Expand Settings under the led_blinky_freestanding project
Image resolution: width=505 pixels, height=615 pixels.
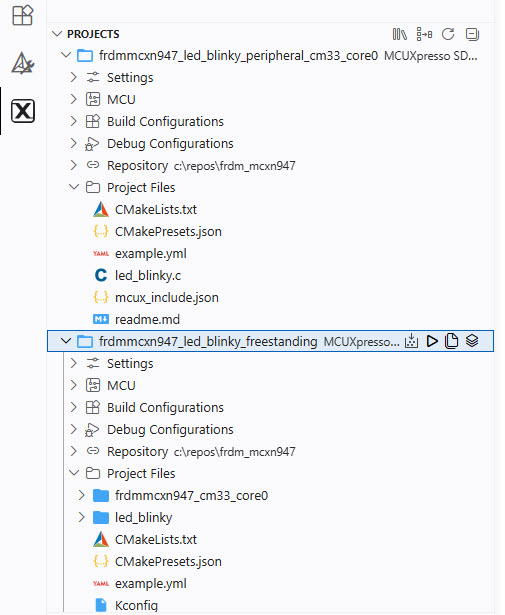(x=73, y=363)
